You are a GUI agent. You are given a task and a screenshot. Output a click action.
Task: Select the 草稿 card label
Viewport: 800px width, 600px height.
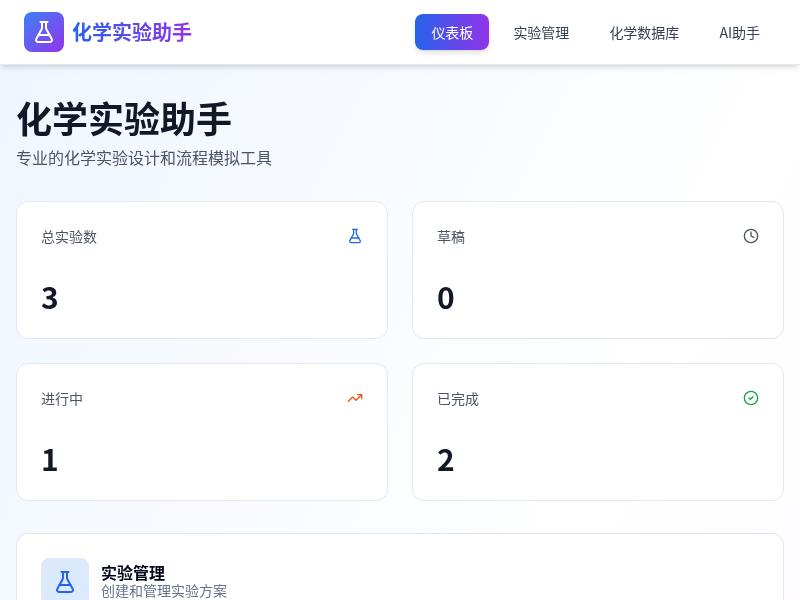[x=451, y=237]
